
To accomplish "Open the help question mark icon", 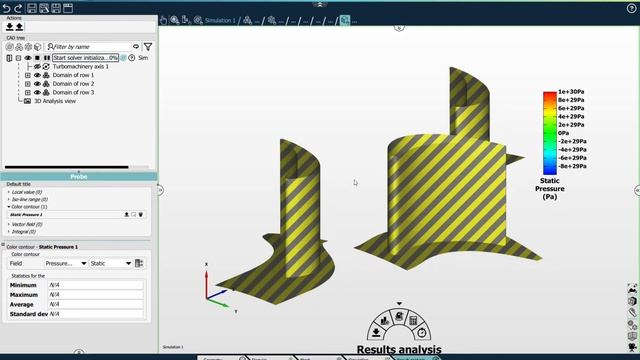I will point(631,9).
